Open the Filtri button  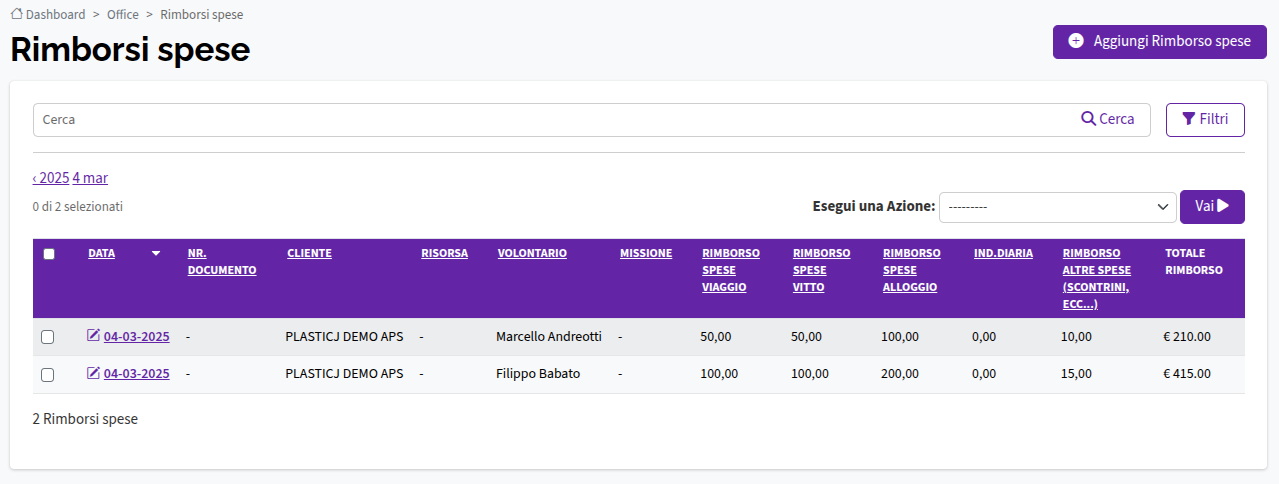tap(1205, 119)
